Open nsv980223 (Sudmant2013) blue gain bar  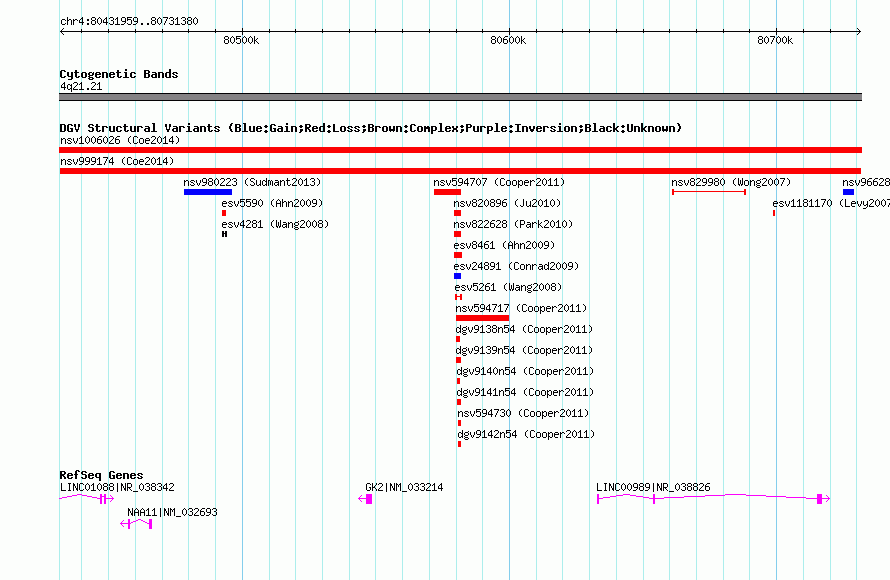(x=208, y=192)
